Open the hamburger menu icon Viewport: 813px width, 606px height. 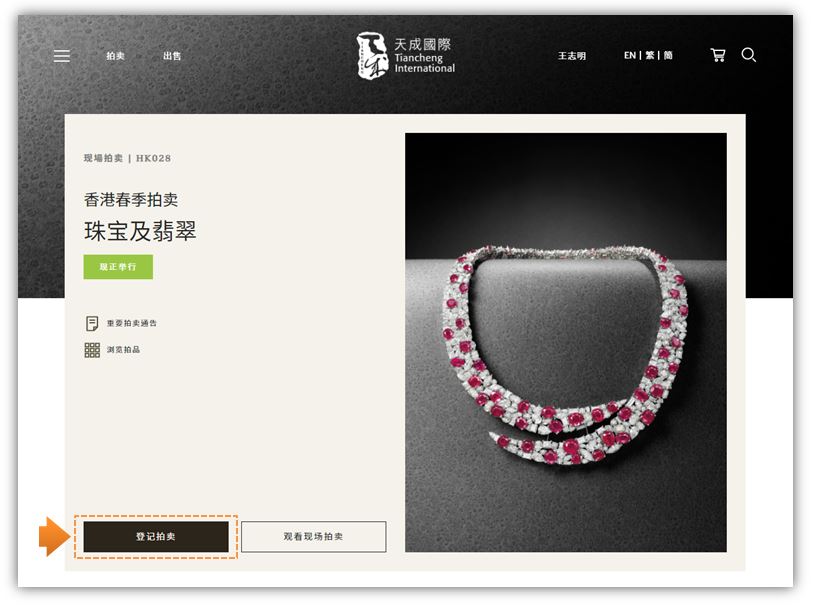point(62,55)
